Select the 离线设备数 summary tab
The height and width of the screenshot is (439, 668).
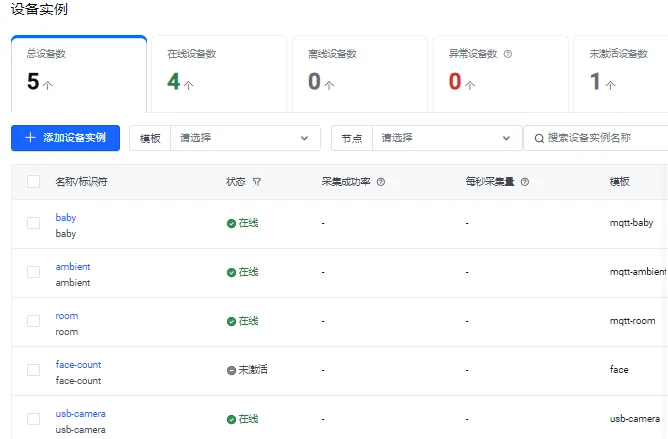tap(360, 74)
